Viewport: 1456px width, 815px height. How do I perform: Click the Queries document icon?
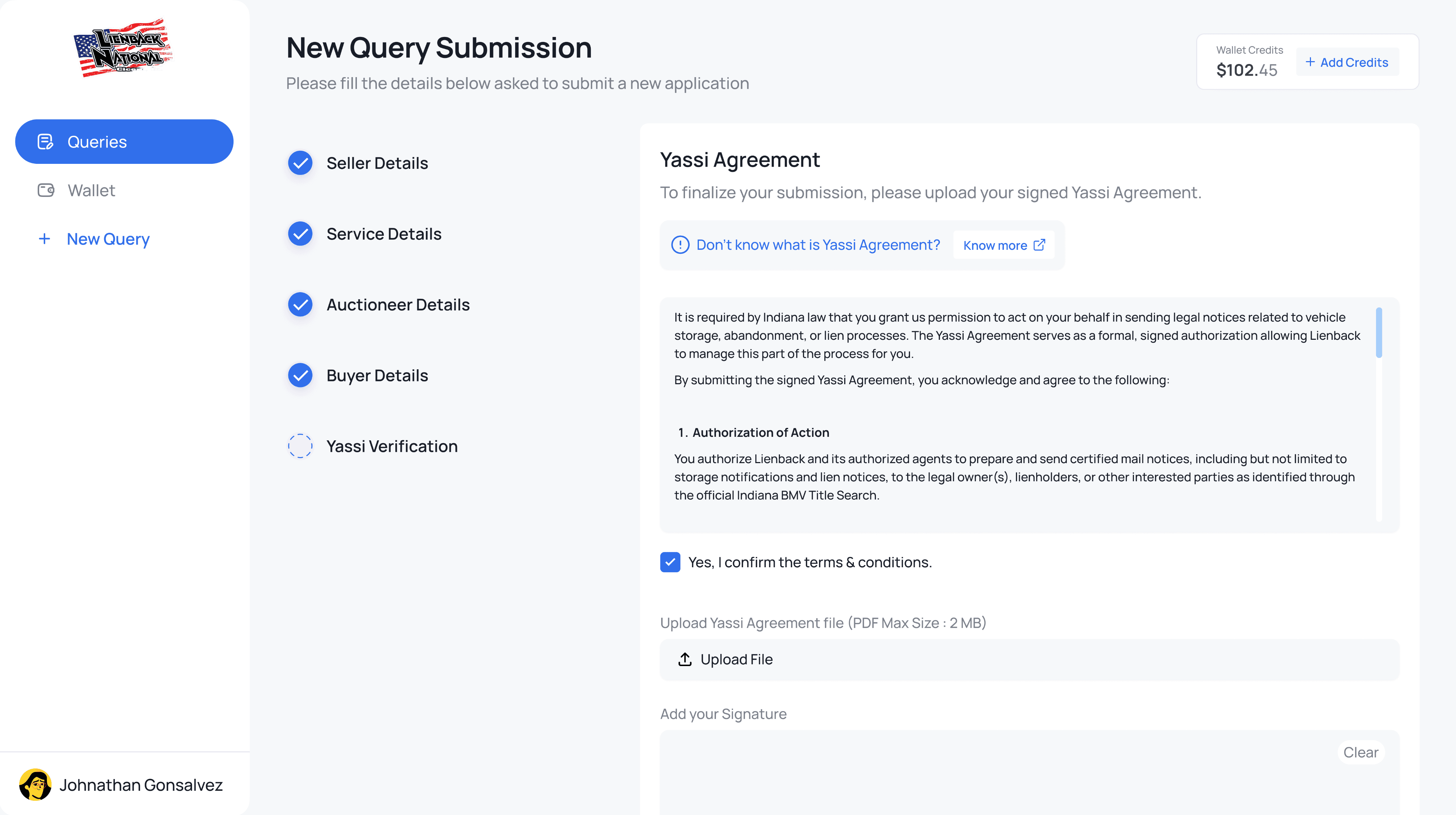45,141
